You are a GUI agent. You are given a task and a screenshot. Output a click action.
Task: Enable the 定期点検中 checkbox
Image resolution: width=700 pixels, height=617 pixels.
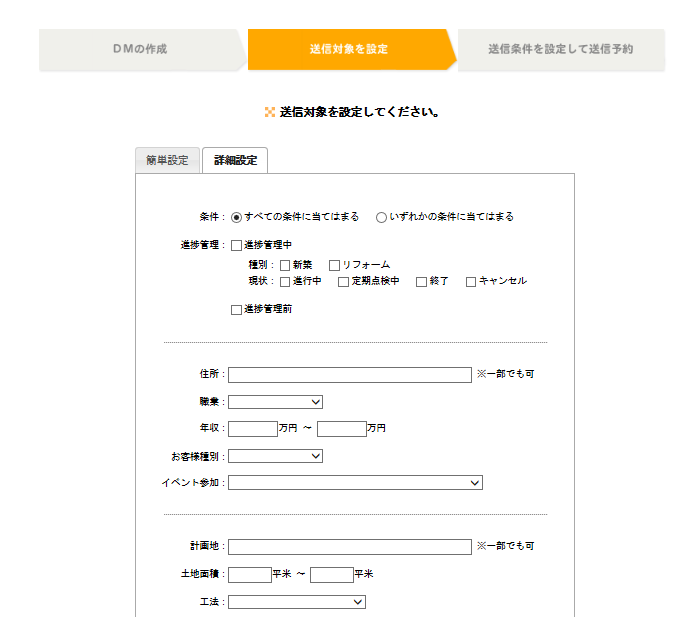click(x=343, y=282)
